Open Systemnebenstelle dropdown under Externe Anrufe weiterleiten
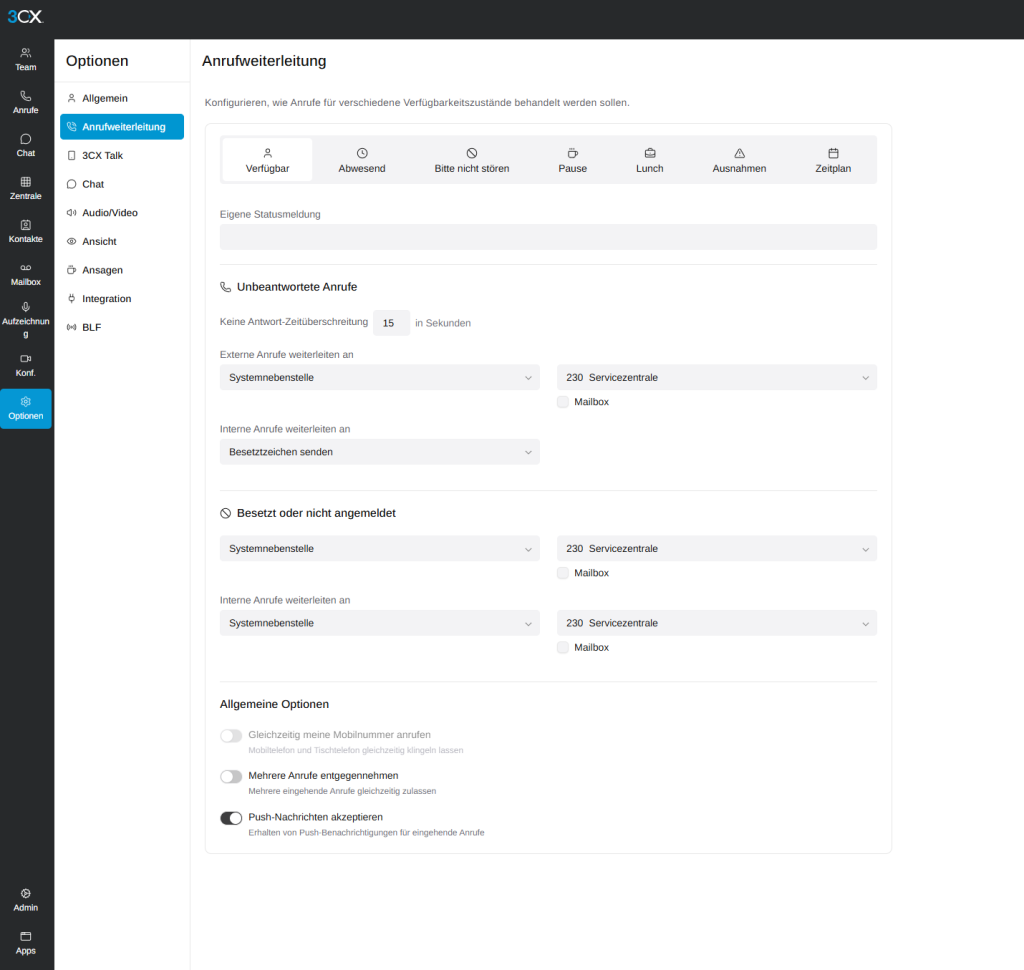This screenshot has height=970, width=1024. (379, 378)
